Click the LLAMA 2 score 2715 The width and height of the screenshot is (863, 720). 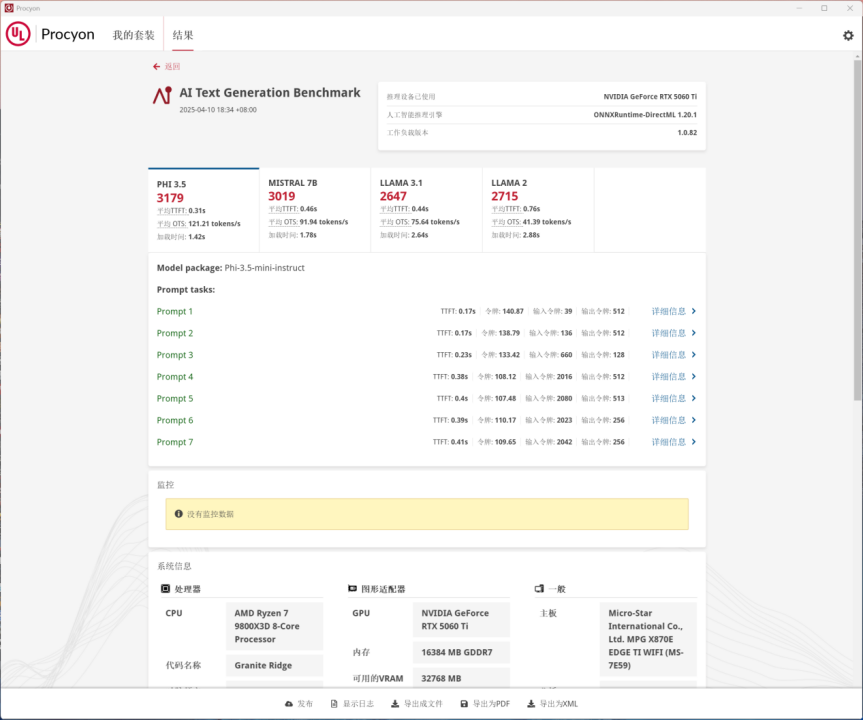[x=505, y=197]
